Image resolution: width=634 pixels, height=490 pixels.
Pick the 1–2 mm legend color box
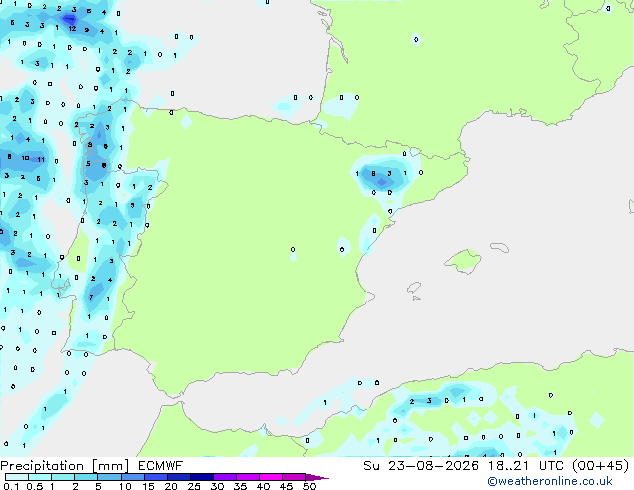63,477
